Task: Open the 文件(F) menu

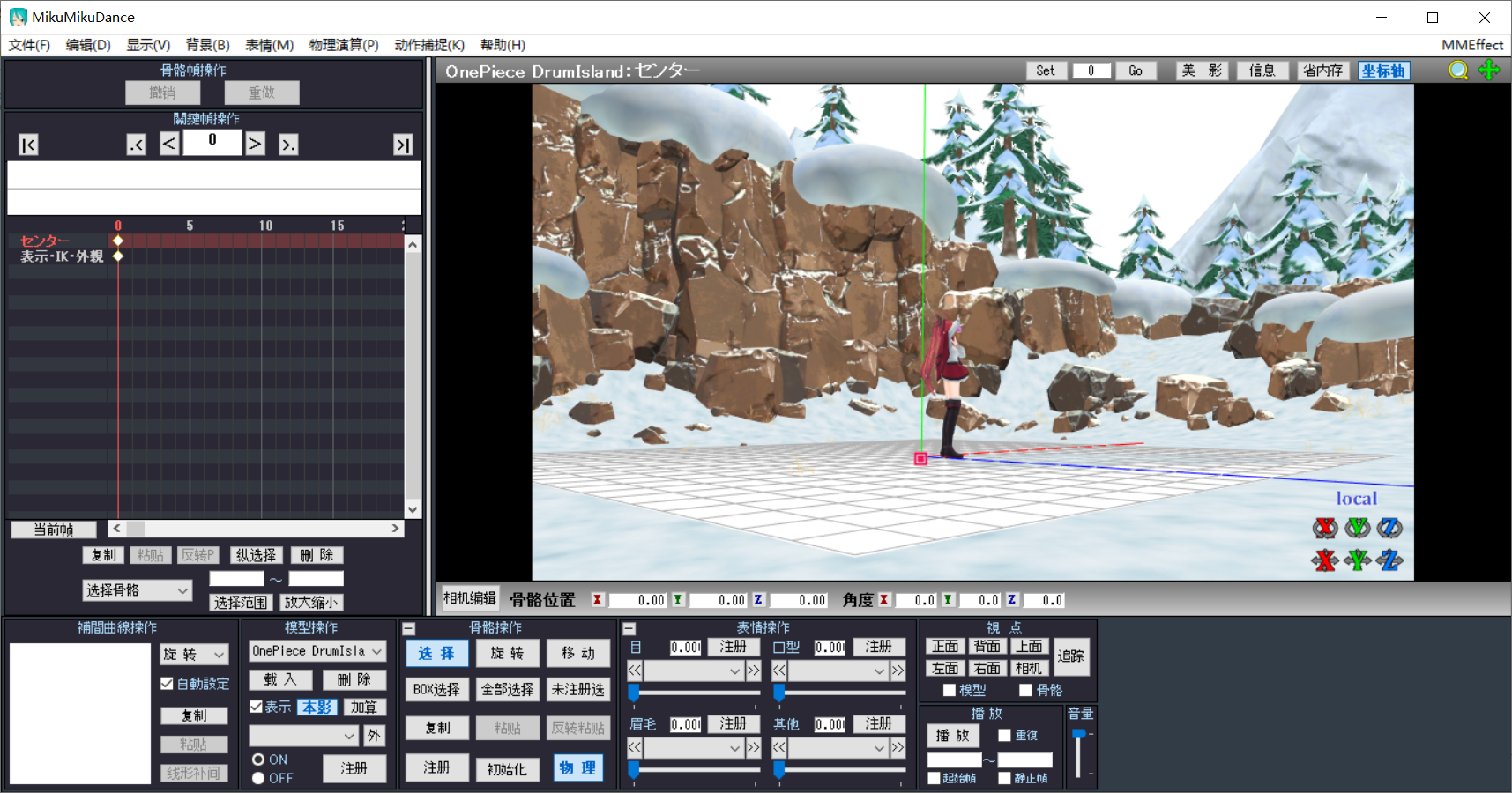Action: click(29, 45)
